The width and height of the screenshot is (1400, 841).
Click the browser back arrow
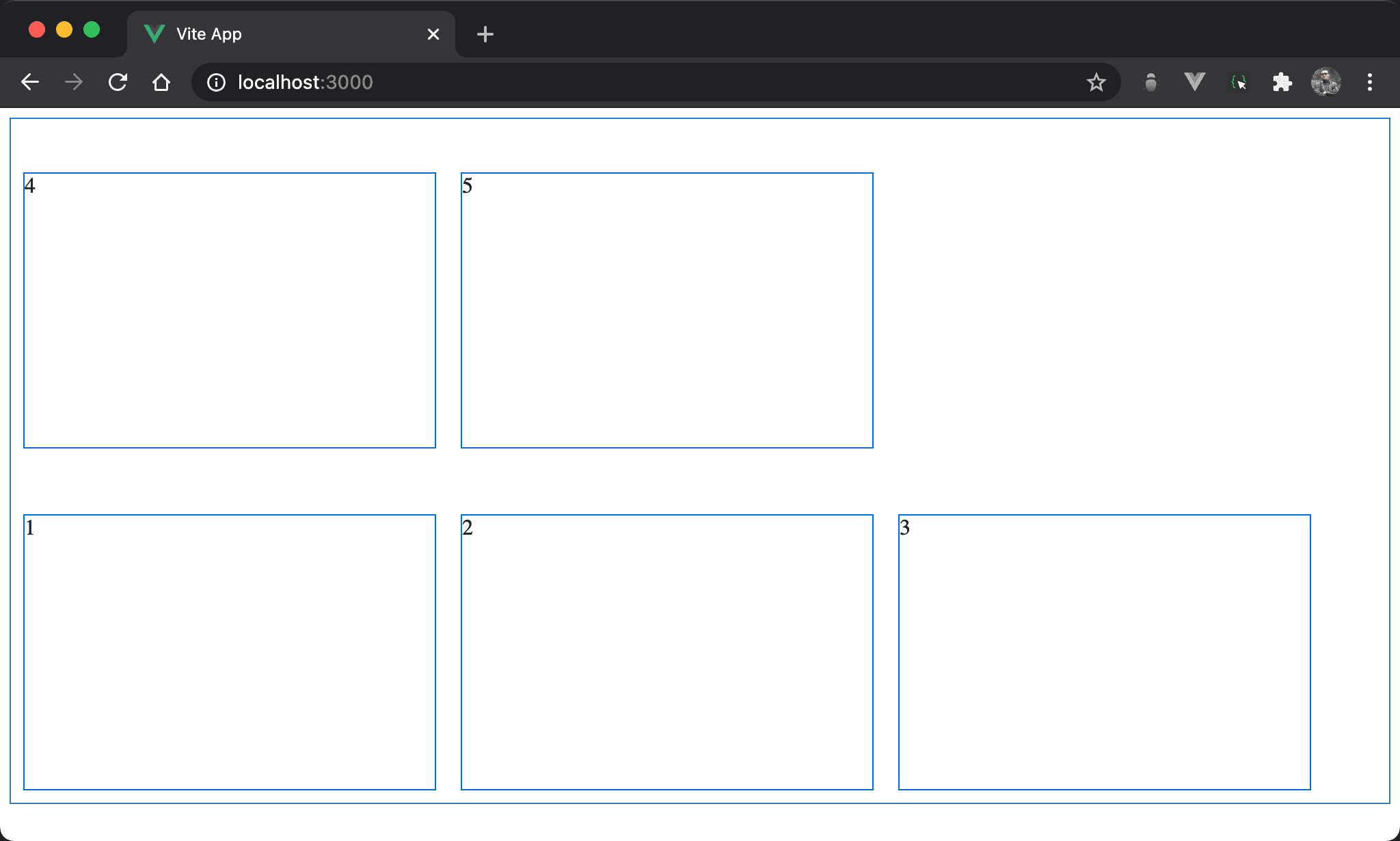pyautogui.click(x=30, y=82)
